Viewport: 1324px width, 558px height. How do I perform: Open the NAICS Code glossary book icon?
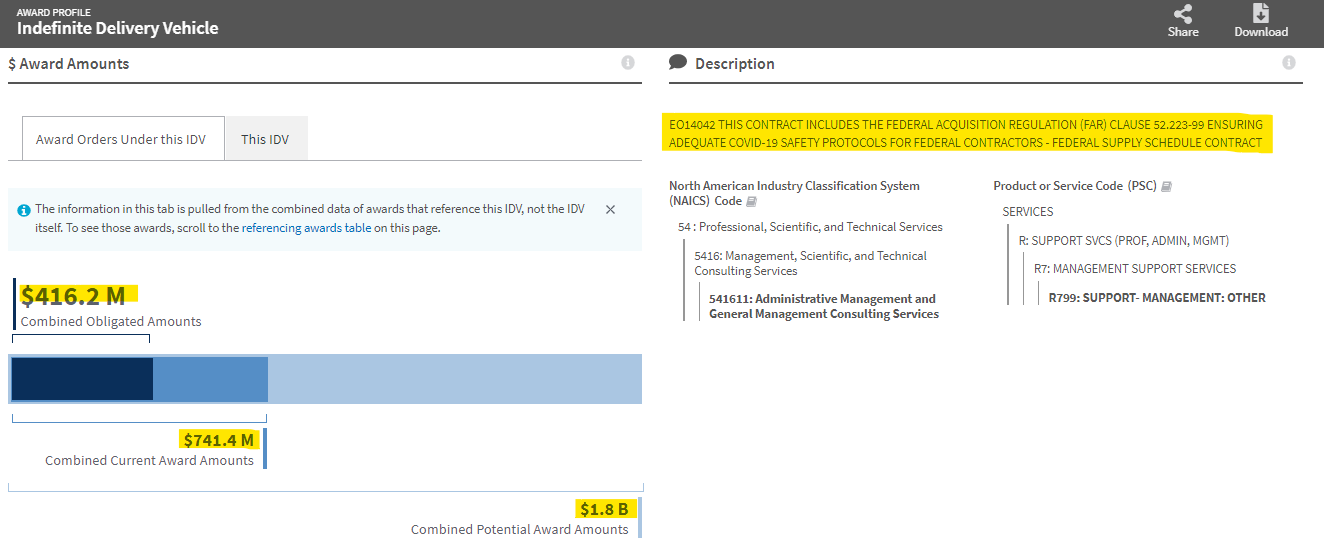pos(752,201)
